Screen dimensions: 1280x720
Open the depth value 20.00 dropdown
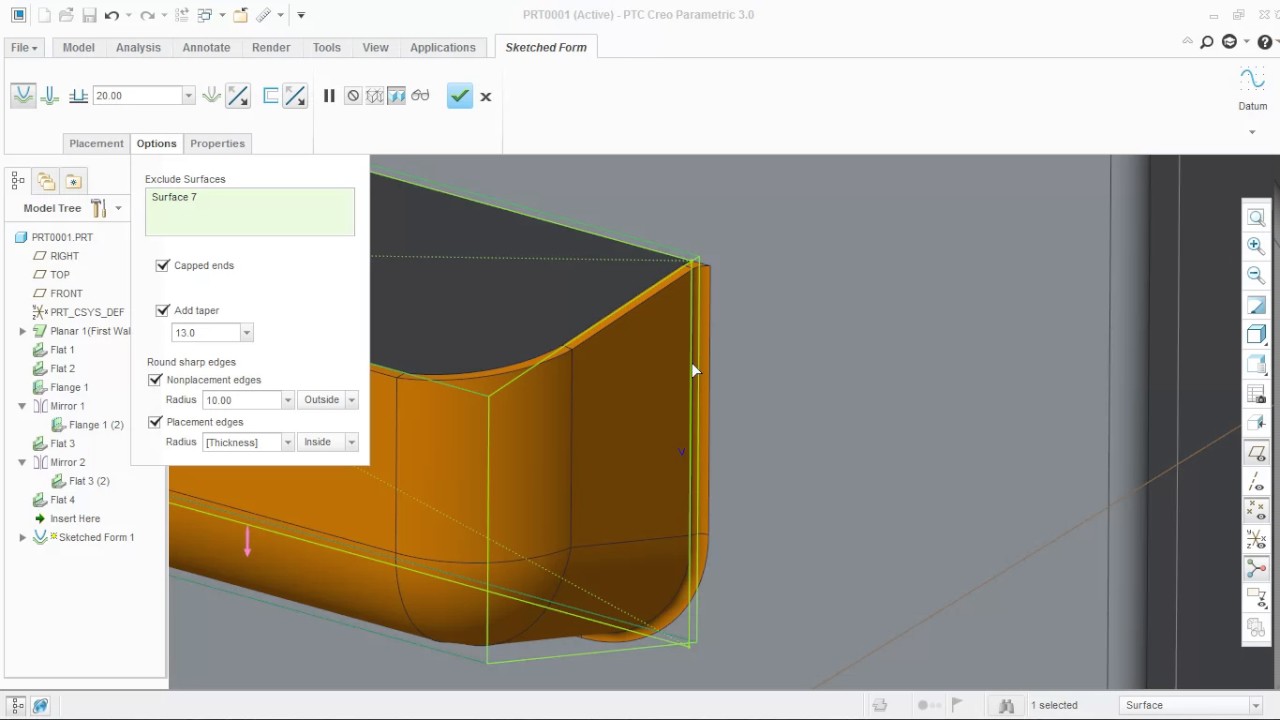coord(188,96)
